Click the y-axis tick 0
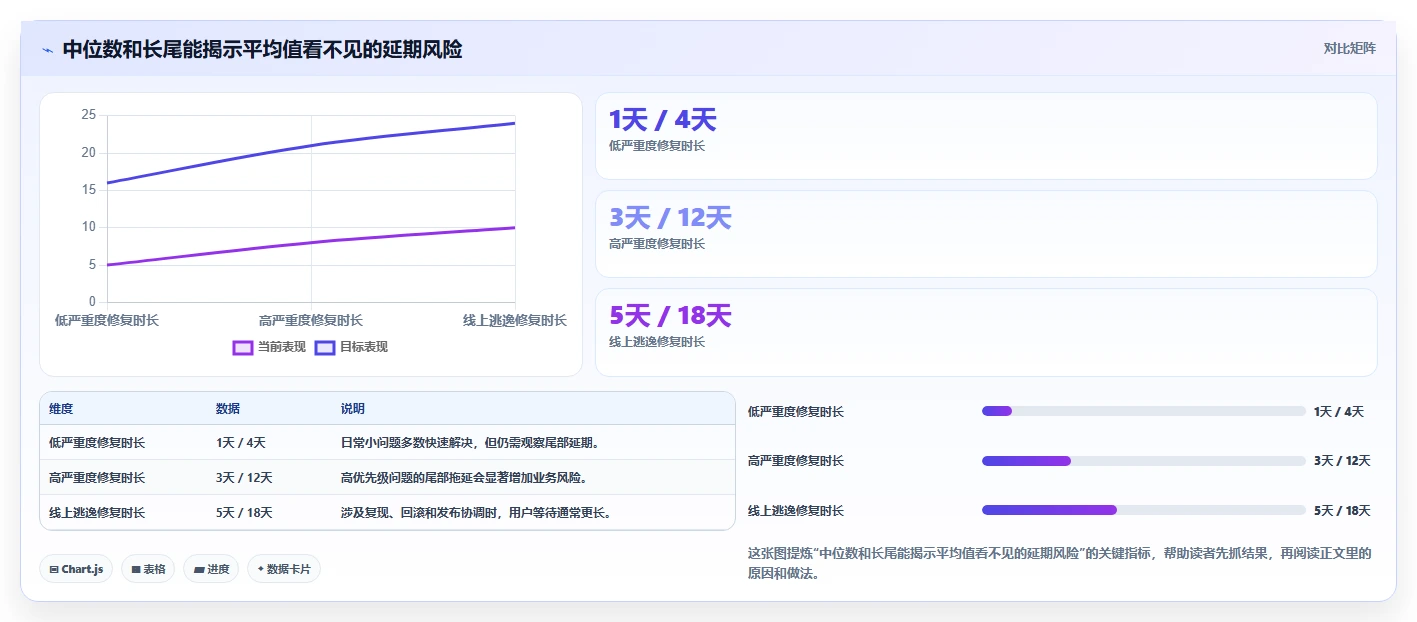Image resolution: width=1417 pixels, height=622 pixels. 92,302
